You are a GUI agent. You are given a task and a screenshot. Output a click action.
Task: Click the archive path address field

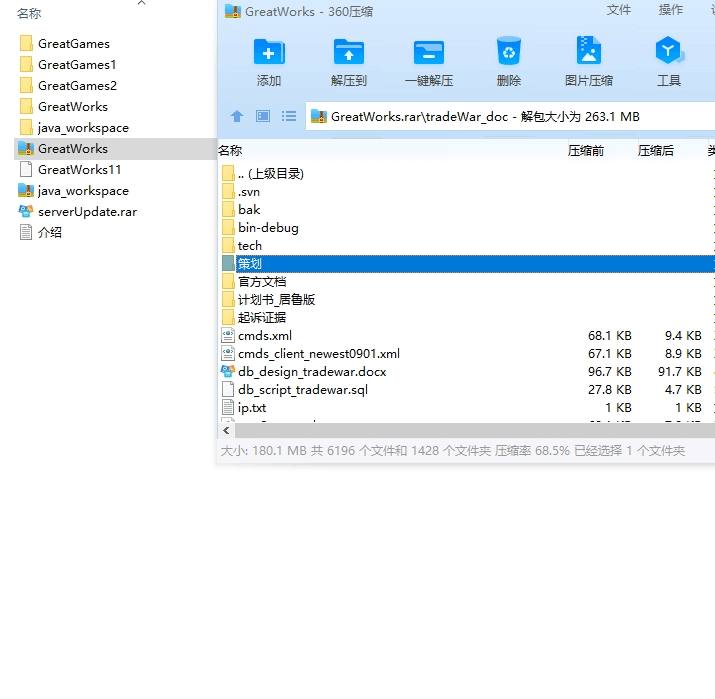510,117
